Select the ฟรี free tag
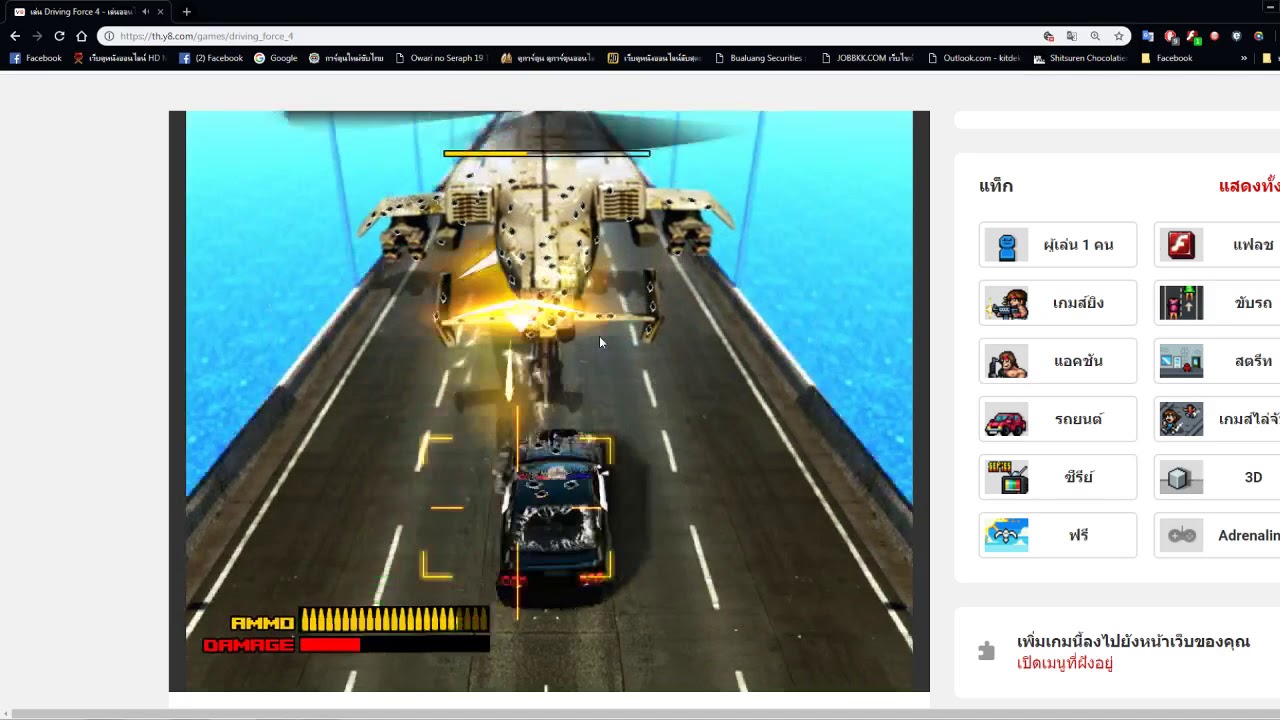The height and width of the screenshot is (720, 1280). [x=1058, y=535]
